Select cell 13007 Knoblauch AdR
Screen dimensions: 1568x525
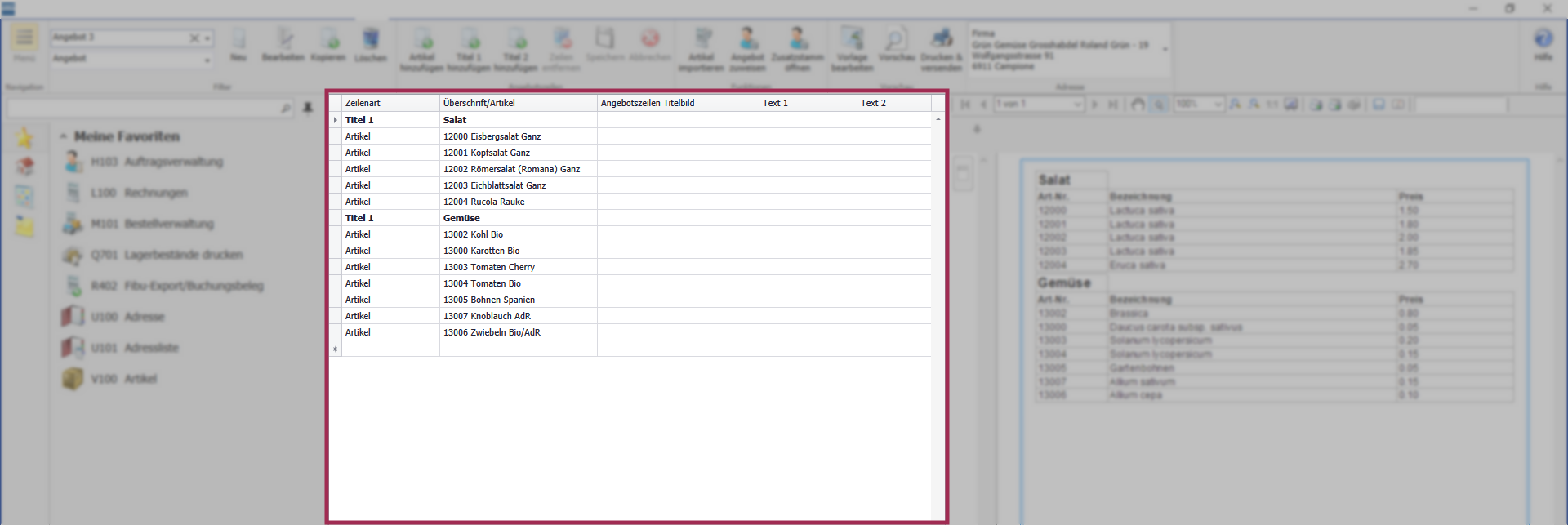(x=519, y=316)
